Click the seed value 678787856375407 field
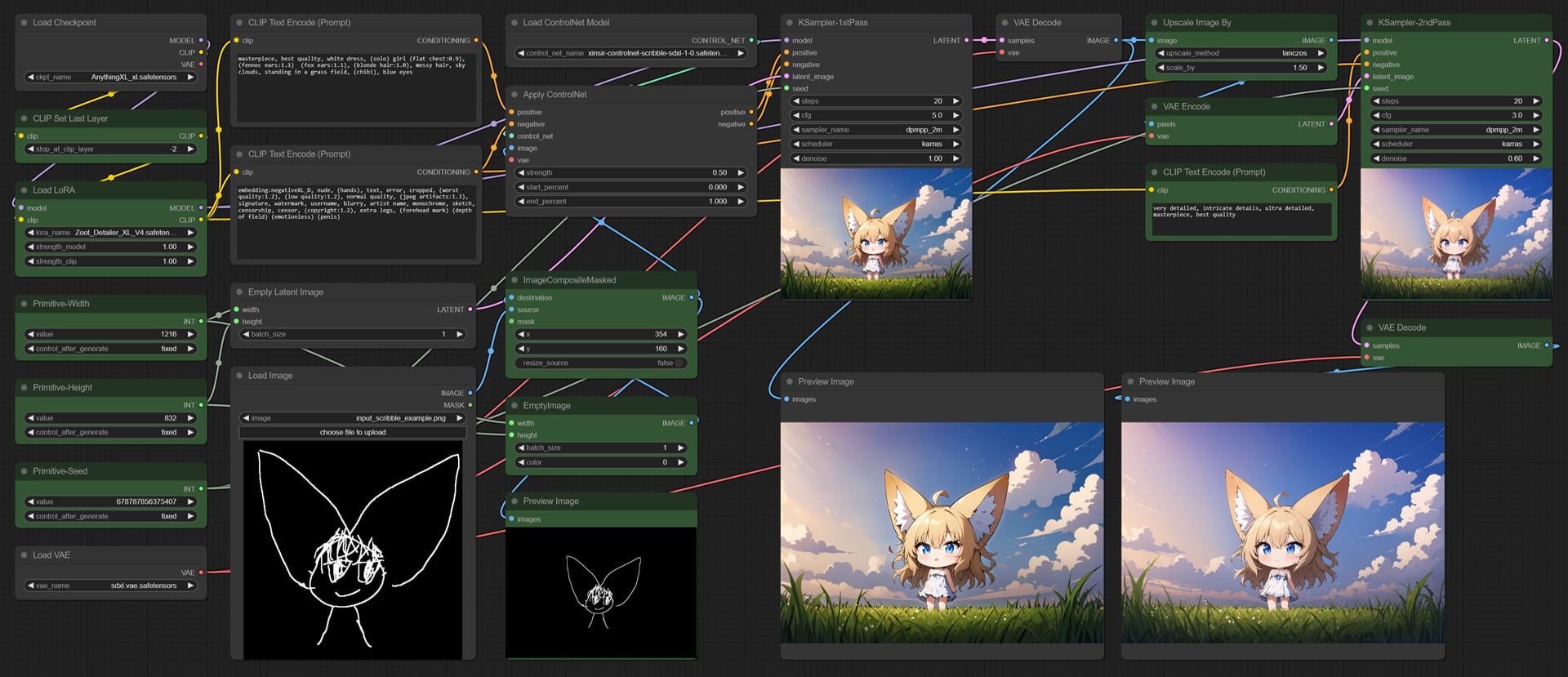 110,501
